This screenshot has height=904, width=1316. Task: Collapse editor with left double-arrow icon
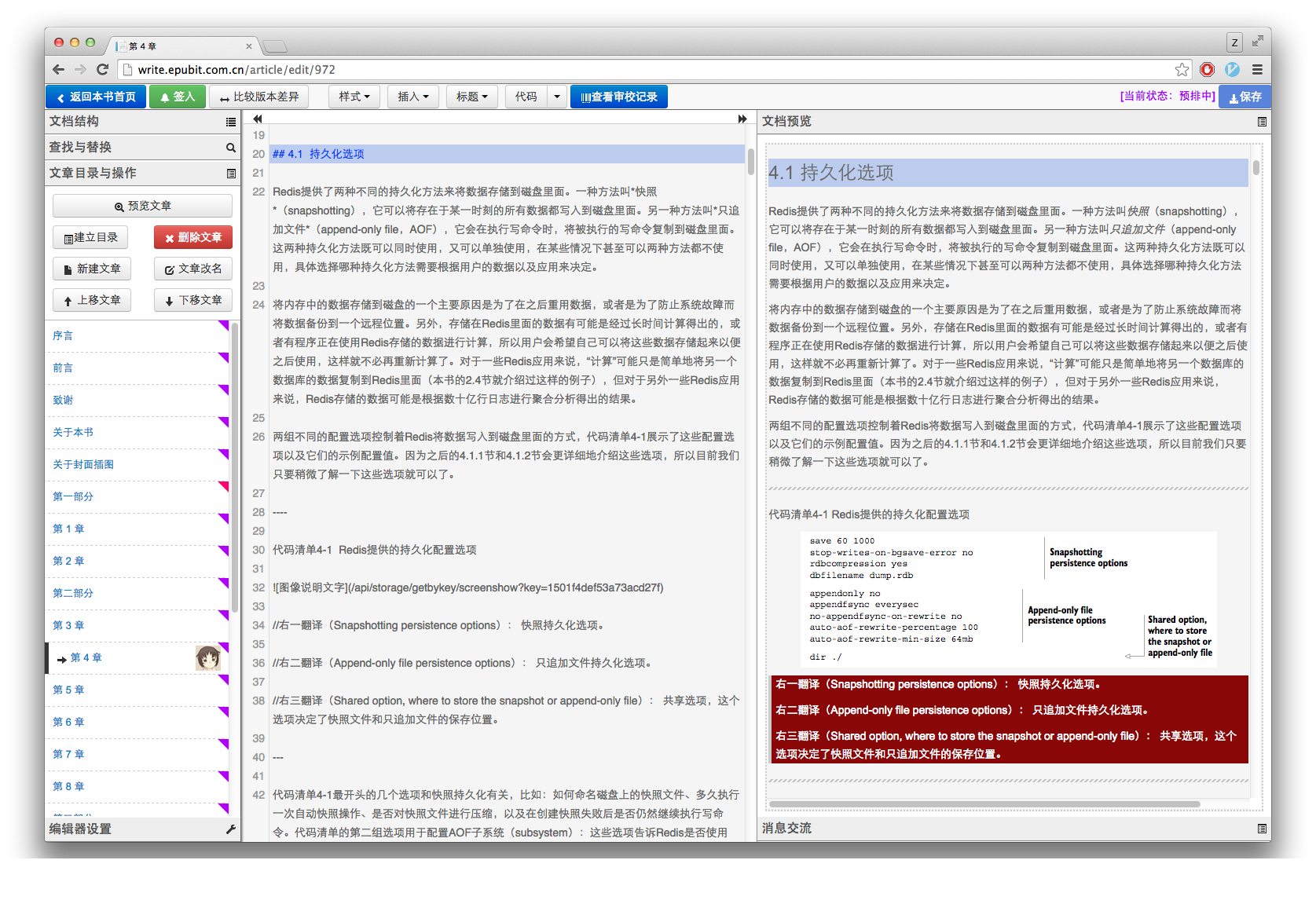(256, 119)
